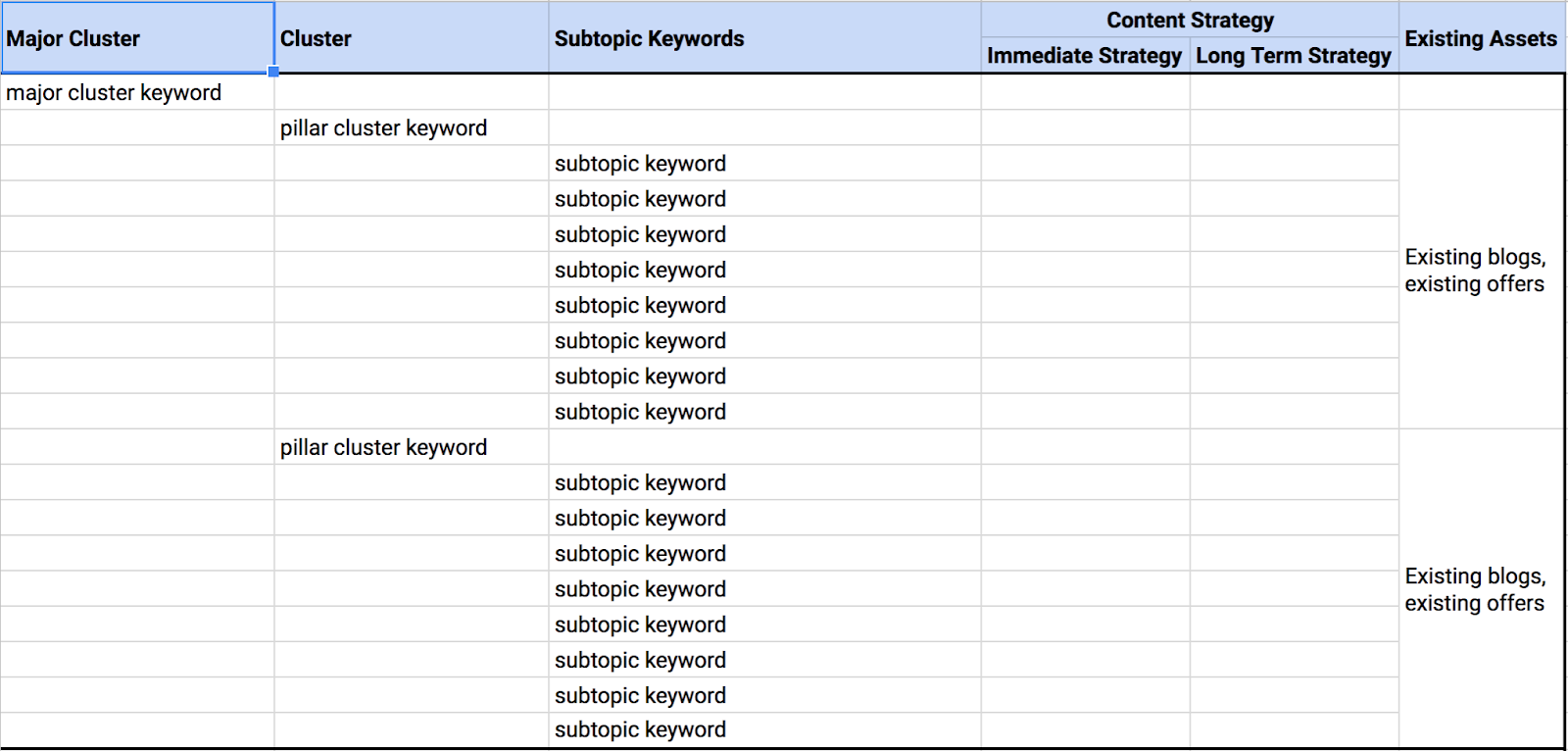Select the Major Cluster header cell
Viewport: 1568px width, 751px height.
pos(137,38)
